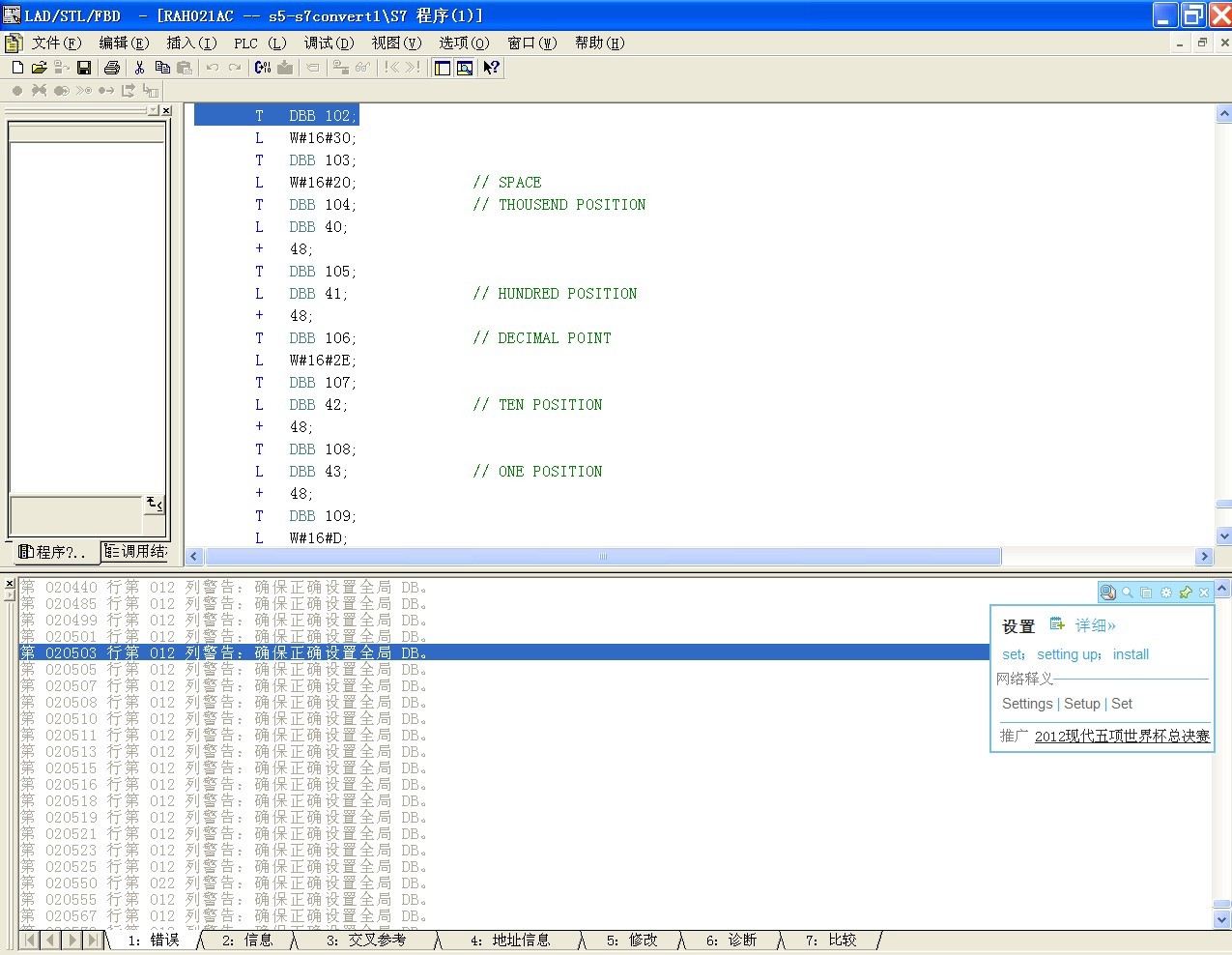Paste with the clipboard icon
The image size is (1232, 955).
pos(185,68)
